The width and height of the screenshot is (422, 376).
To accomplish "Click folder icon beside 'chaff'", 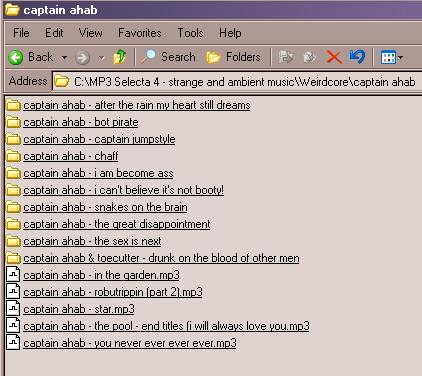I will pyautogui.click(x=13, y=156).
